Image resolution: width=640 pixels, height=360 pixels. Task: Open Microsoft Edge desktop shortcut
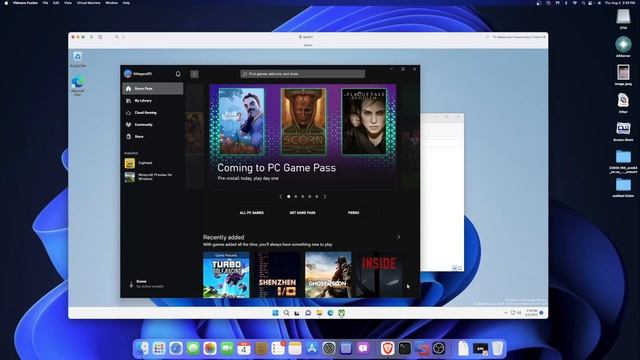[x=78, y=85]
